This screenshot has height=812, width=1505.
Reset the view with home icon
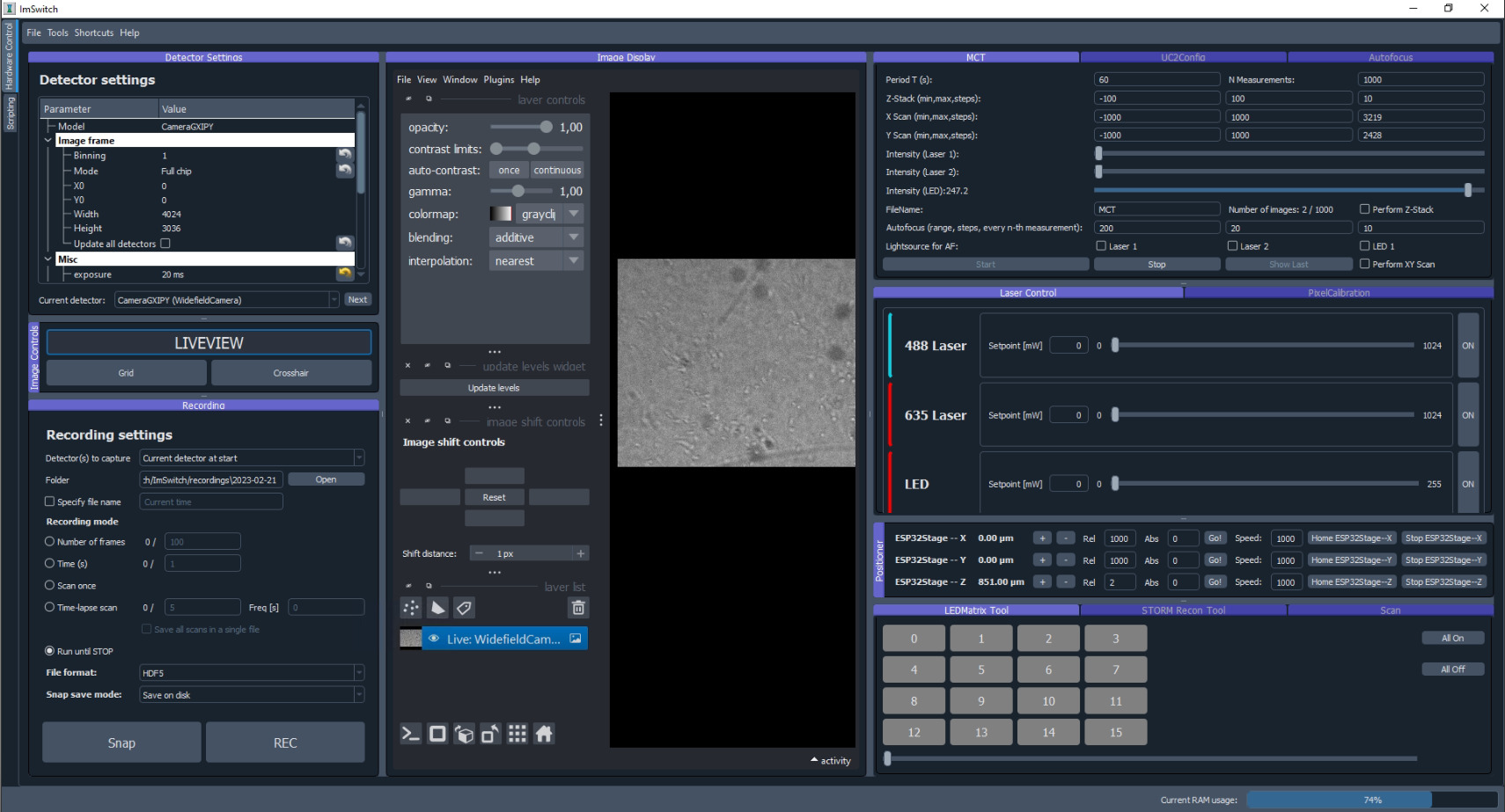click(x=544, y=734)
